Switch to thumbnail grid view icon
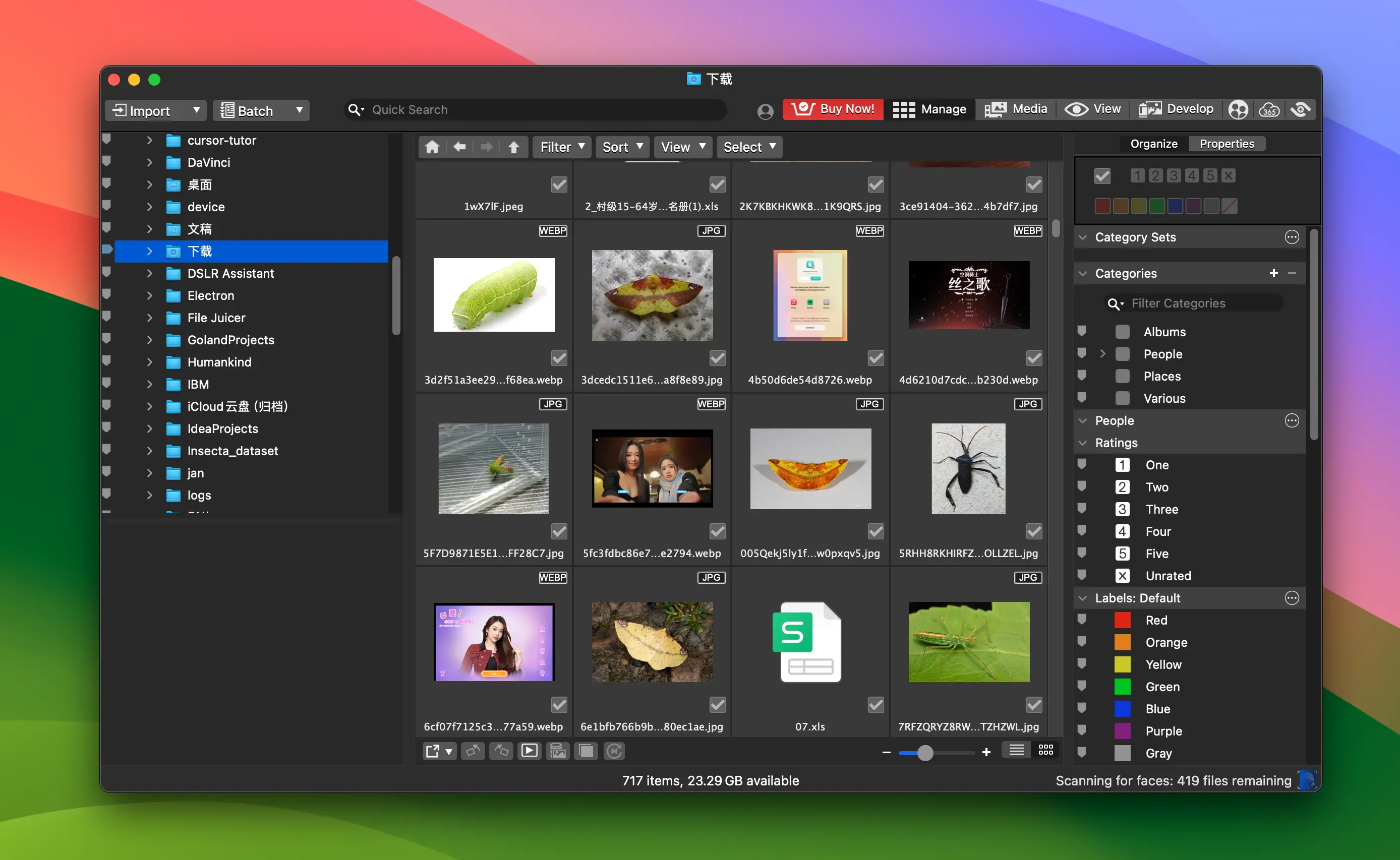 pyautogui.click(x=1045, y=750)
